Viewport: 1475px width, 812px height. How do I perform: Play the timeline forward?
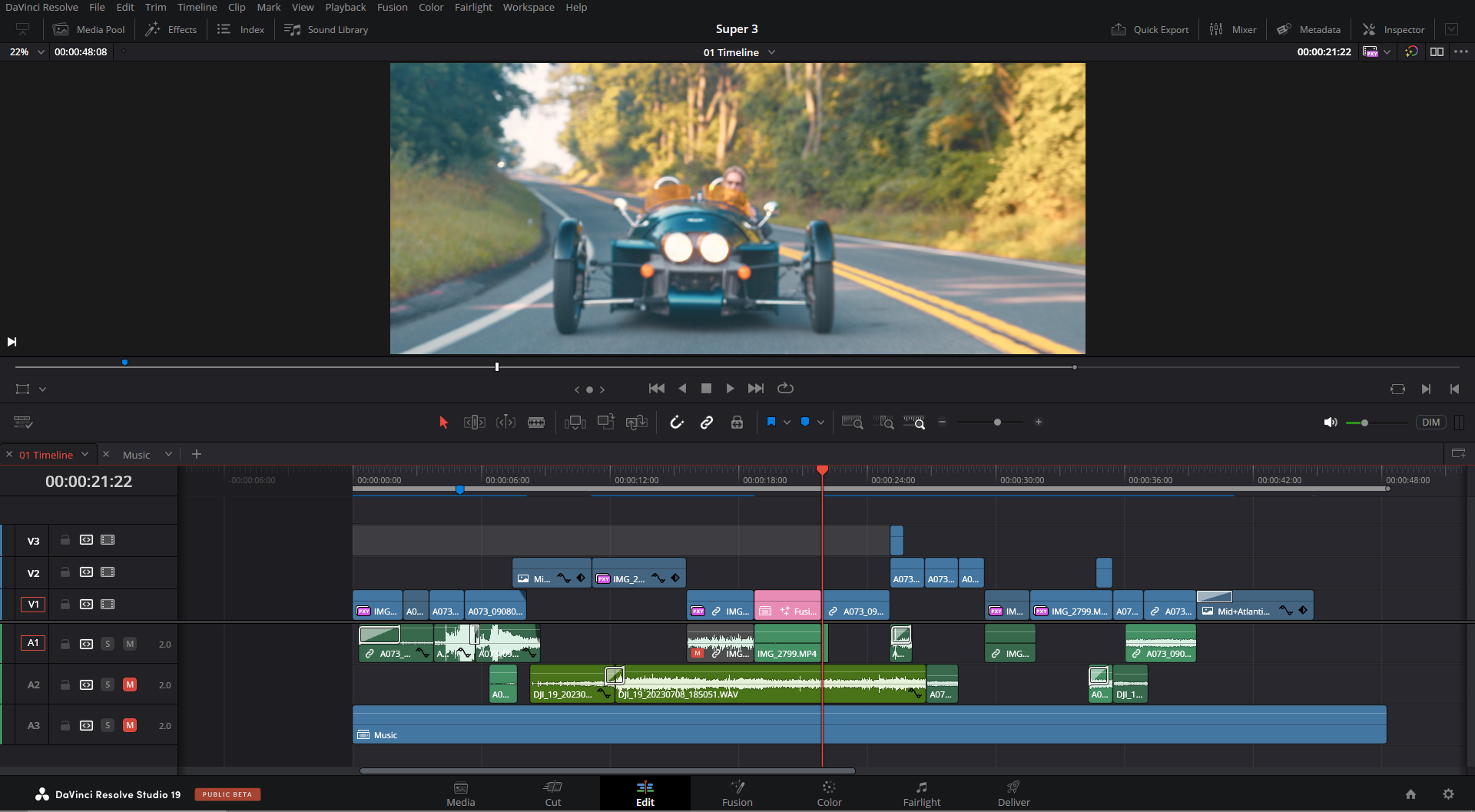(x=731, y=389)
